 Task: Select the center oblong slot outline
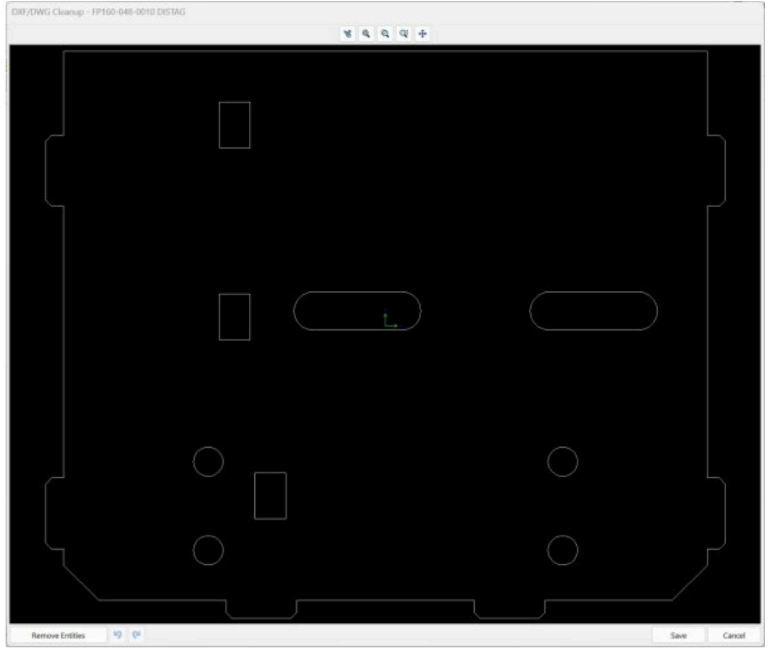point(357,292)
